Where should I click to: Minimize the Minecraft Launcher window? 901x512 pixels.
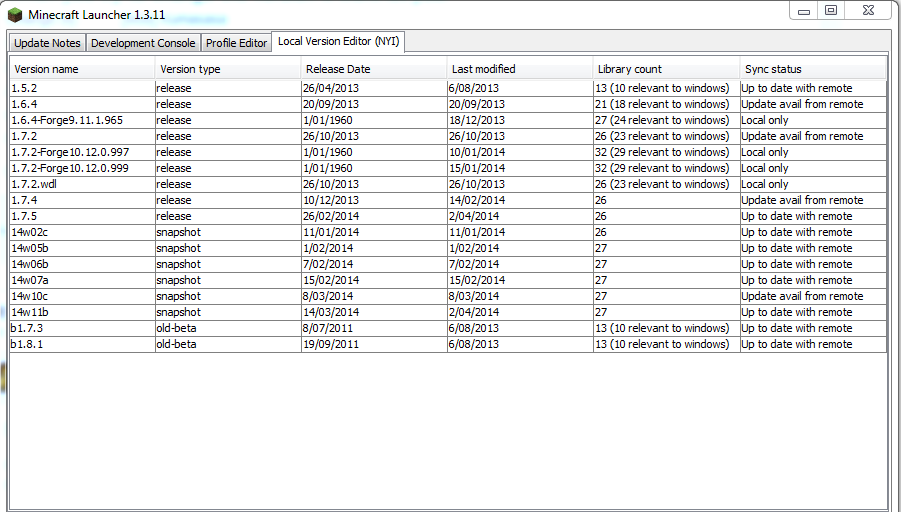804,11
